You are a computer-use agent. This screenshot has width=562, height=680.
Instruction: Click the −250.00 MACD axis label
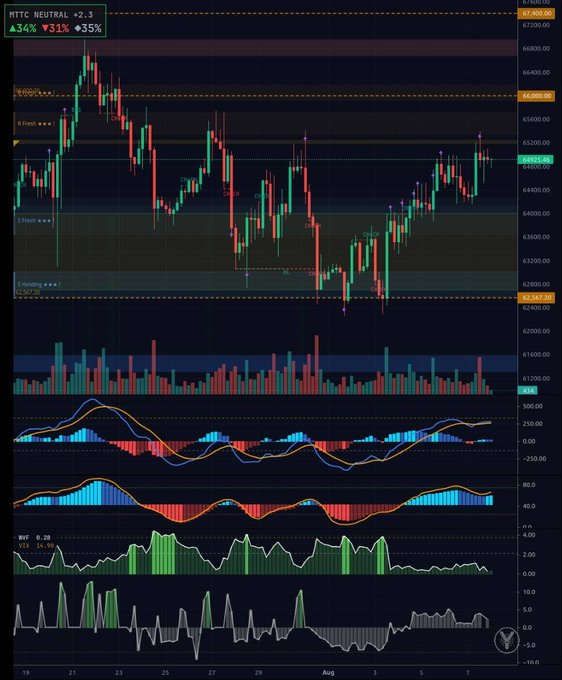pos(532,459)
